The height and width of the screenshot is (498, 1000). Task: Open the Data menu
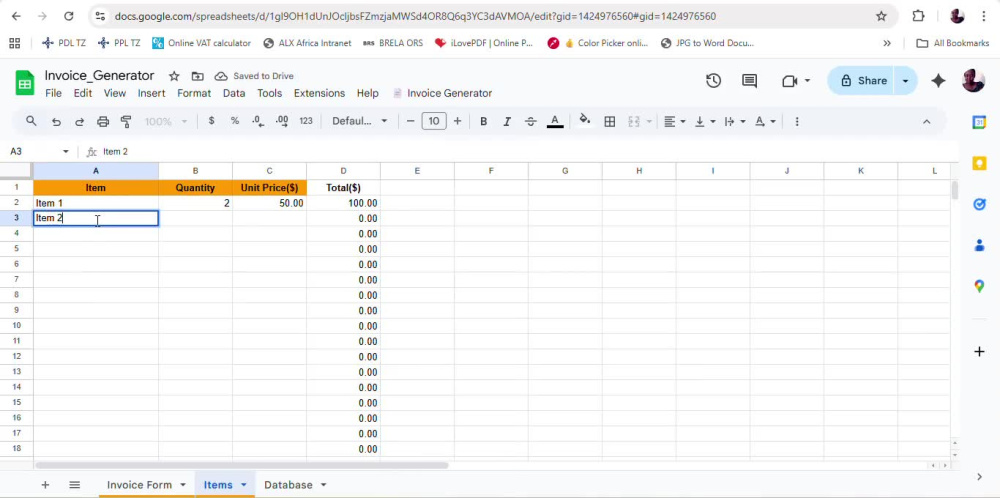(x=234, y=93)
